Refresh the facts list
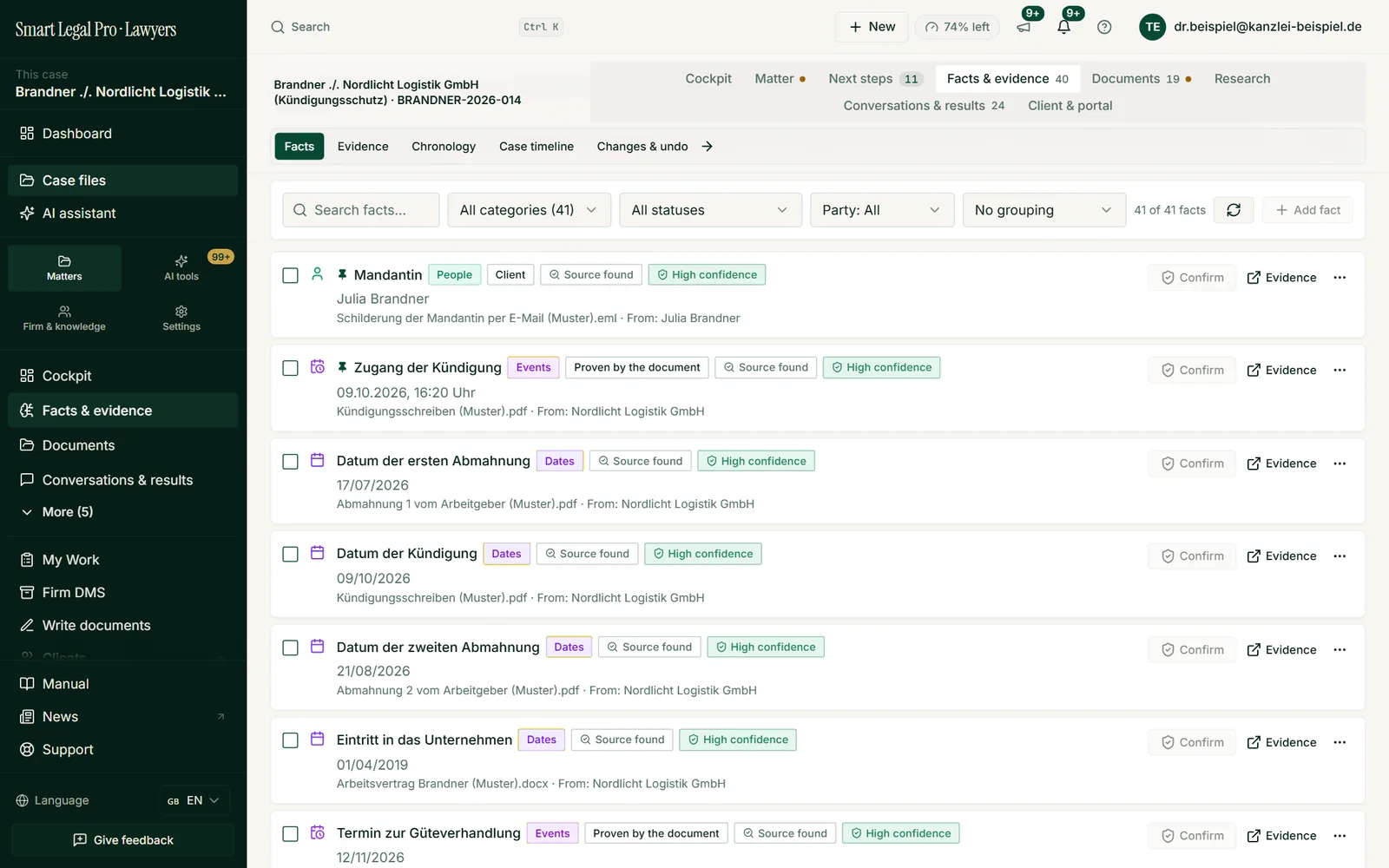This screenshot has width=1389, height=868. click(x=1234, y=210)
